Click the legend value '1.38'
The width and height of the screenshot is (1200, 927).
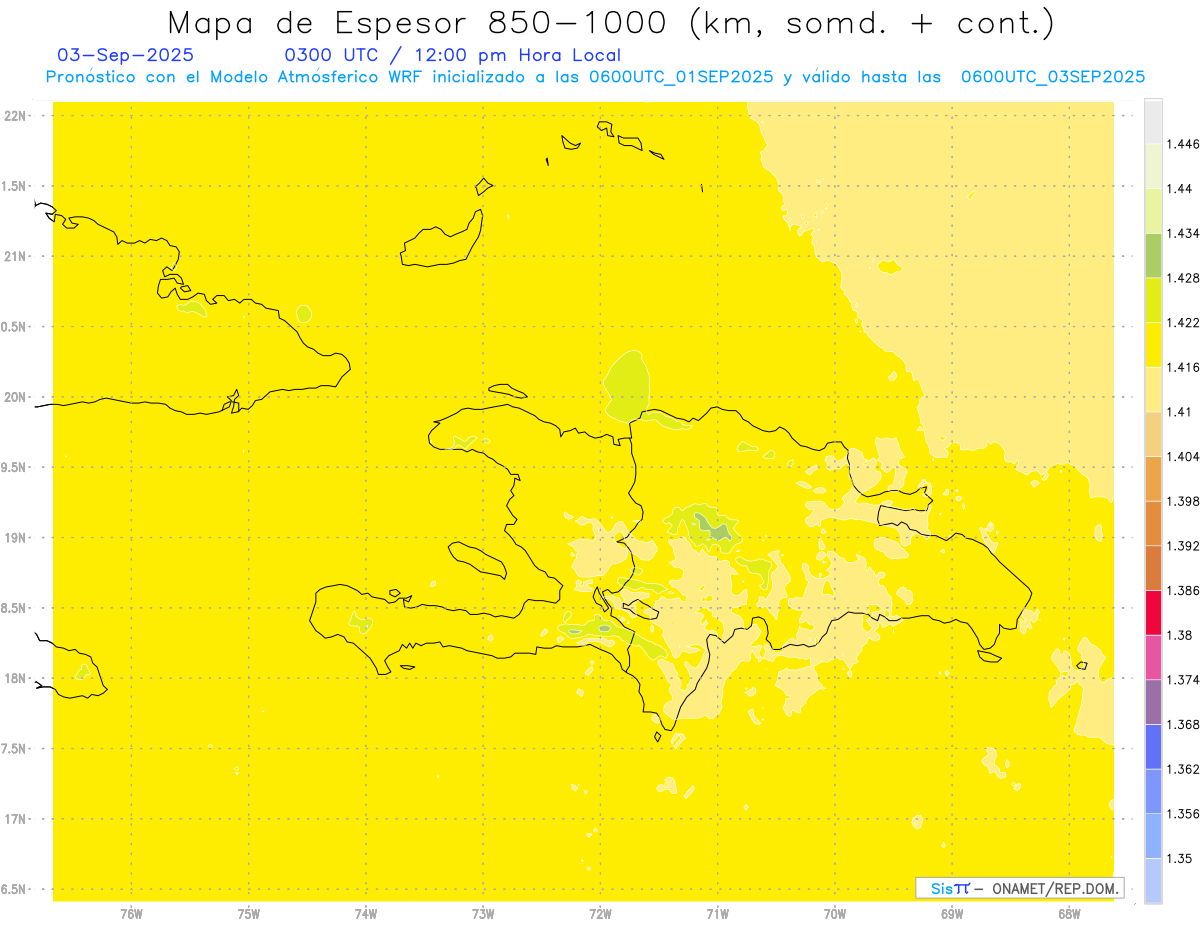(x=1179, y=635)
